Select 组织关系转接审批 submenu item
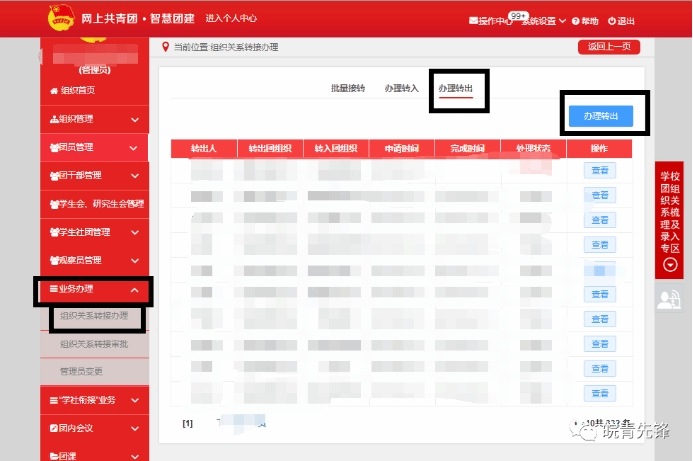693x461 pixels. [x=94, y=344]
